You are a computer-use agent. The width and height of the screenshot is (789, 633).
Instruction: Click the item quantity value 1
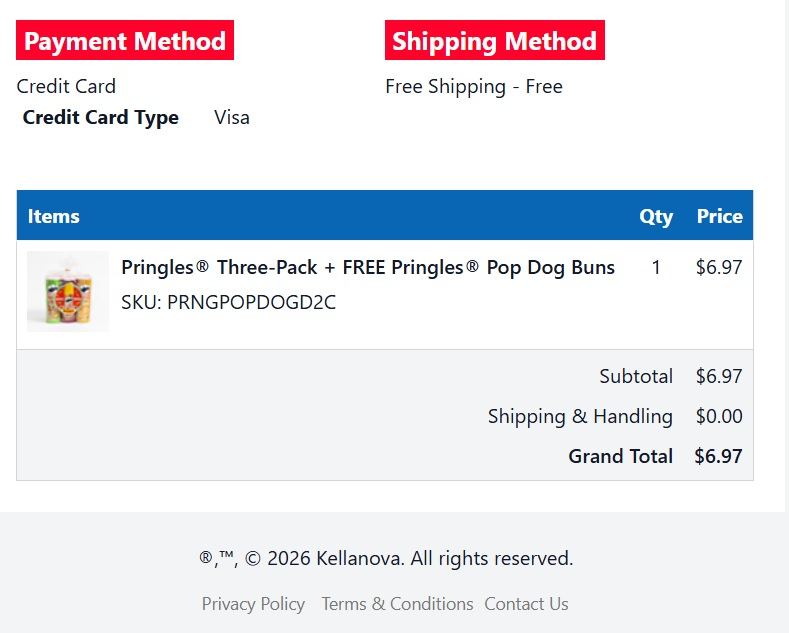tap(656, 267)
